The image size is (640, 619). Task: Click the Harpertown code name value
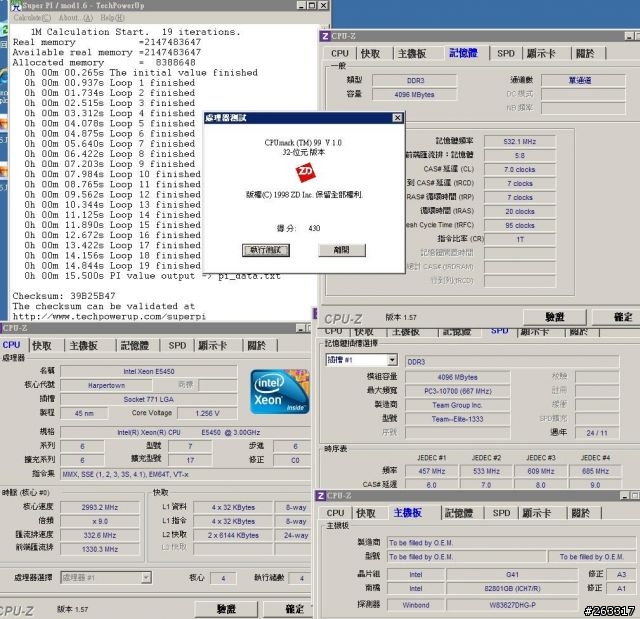pos(106,385)
